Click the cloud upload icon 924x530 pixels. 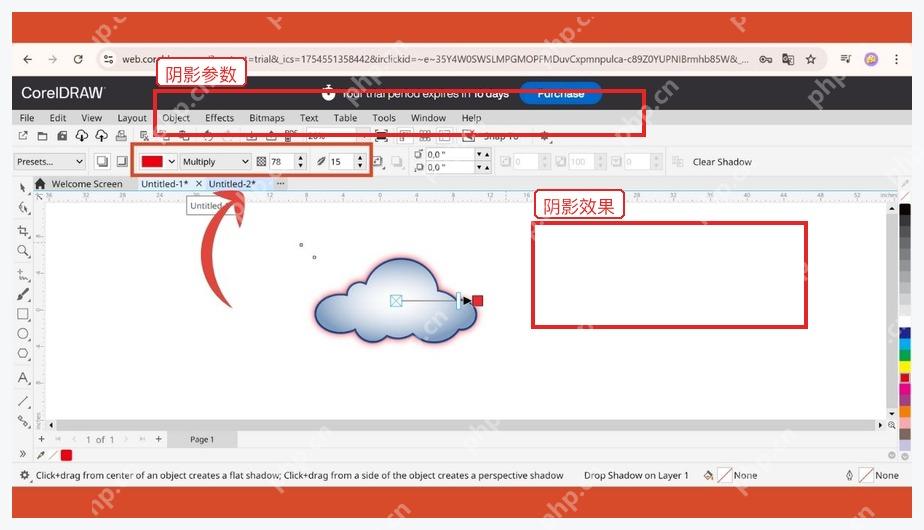tap(101, 136)
